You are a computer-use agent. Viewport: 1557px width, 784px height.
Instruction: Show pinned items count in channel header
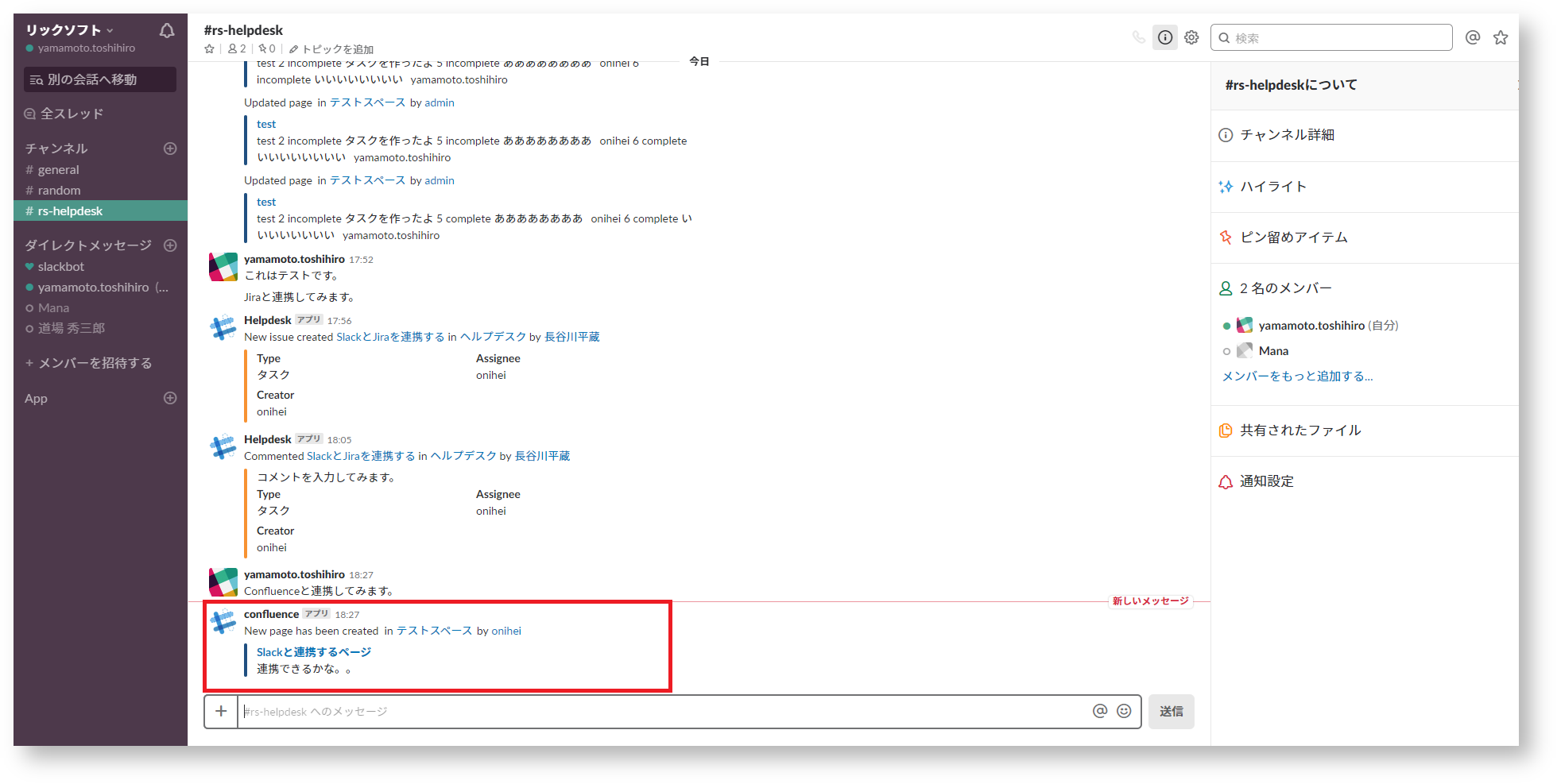267,49
